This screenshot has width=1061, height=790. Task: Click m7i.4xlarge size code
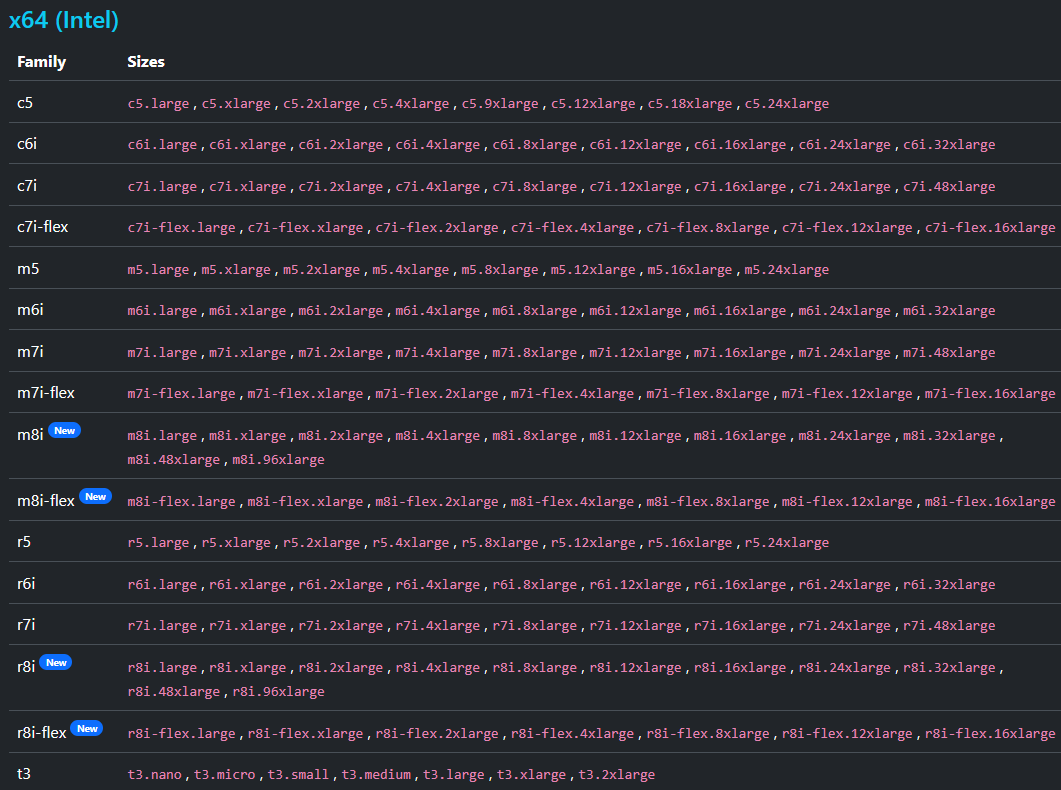click(438, 353)
